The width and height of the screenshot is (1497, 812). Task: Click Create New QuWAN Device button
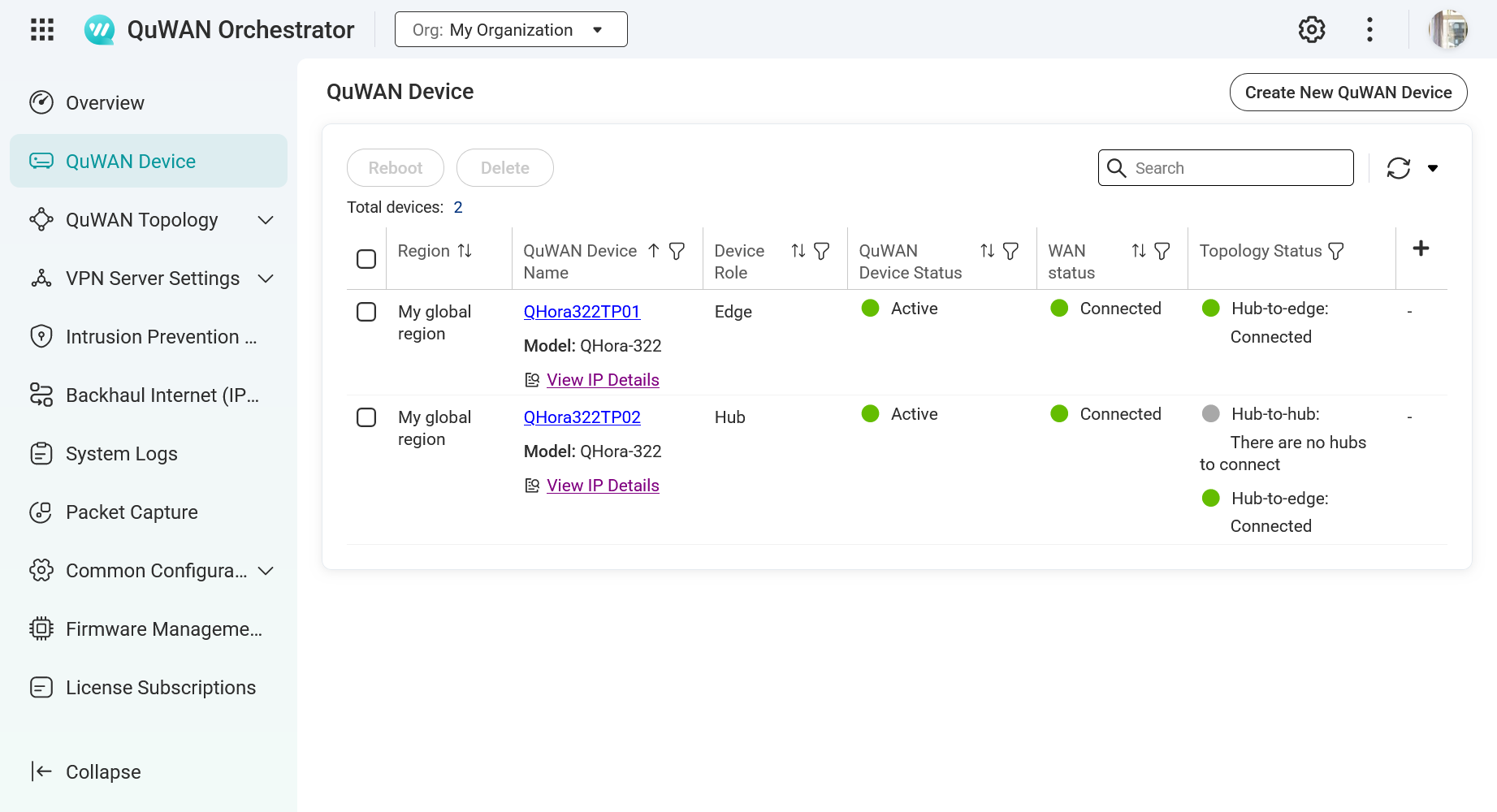pos(1348,93)
